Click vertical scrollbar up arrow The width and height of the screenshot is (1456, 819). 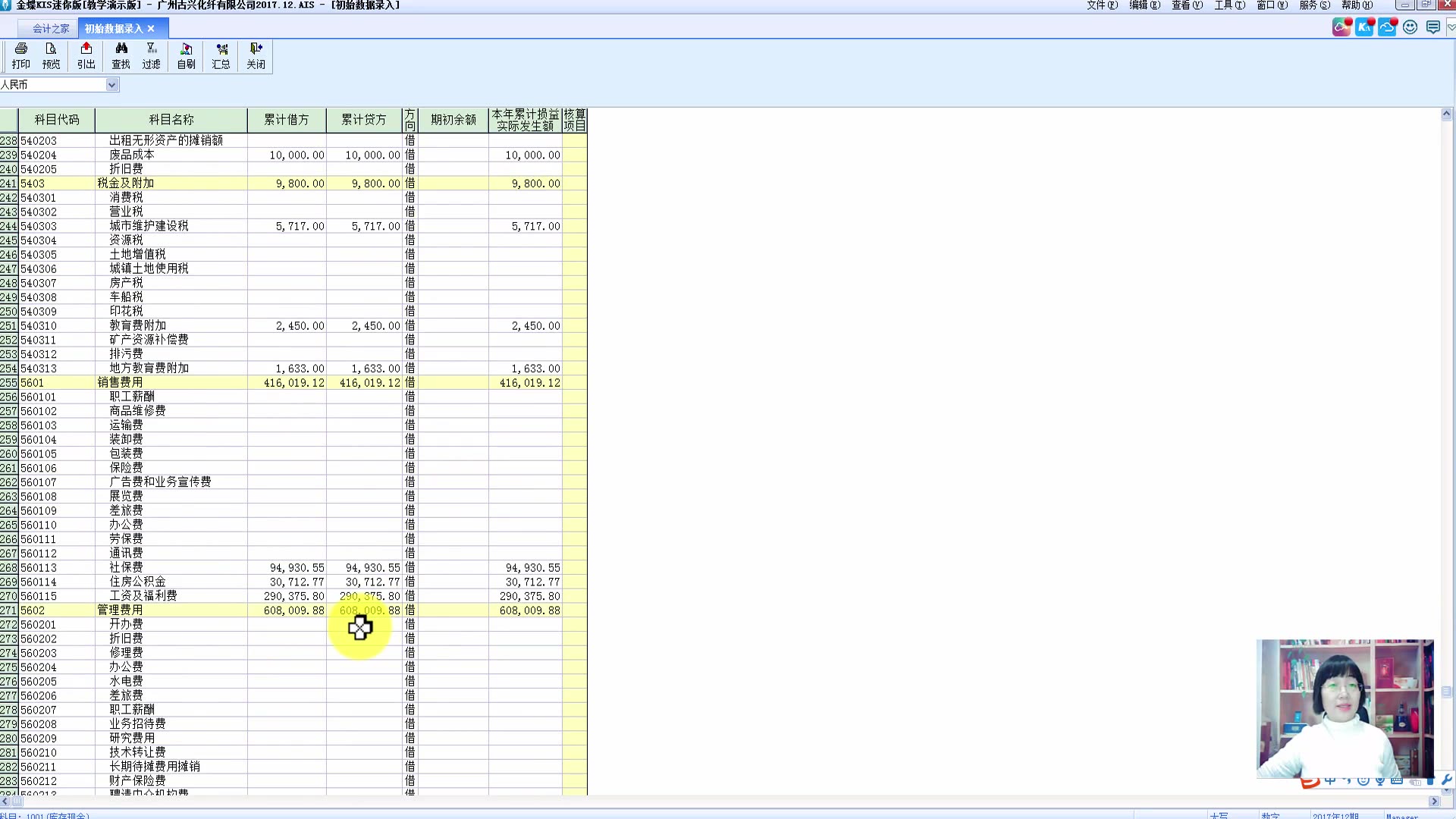(1446, 115)
